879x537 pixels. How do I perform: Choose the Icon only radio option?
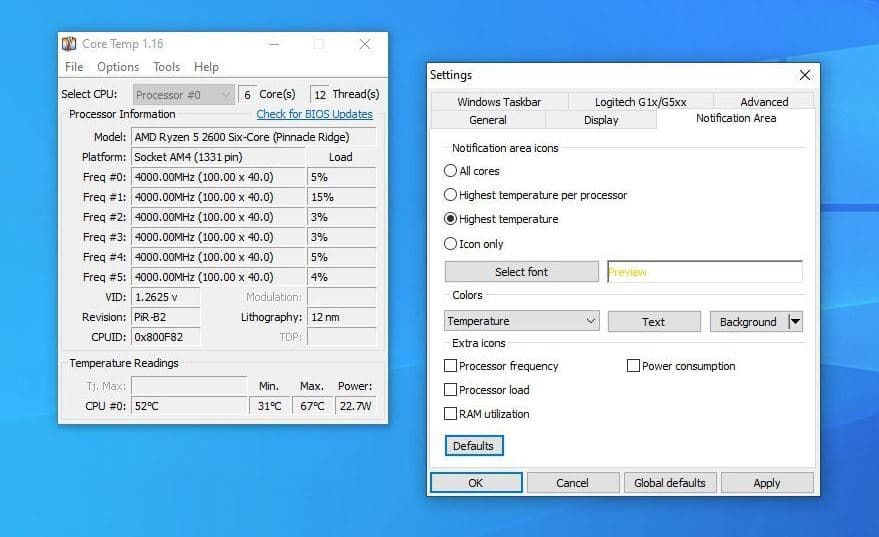450,244
